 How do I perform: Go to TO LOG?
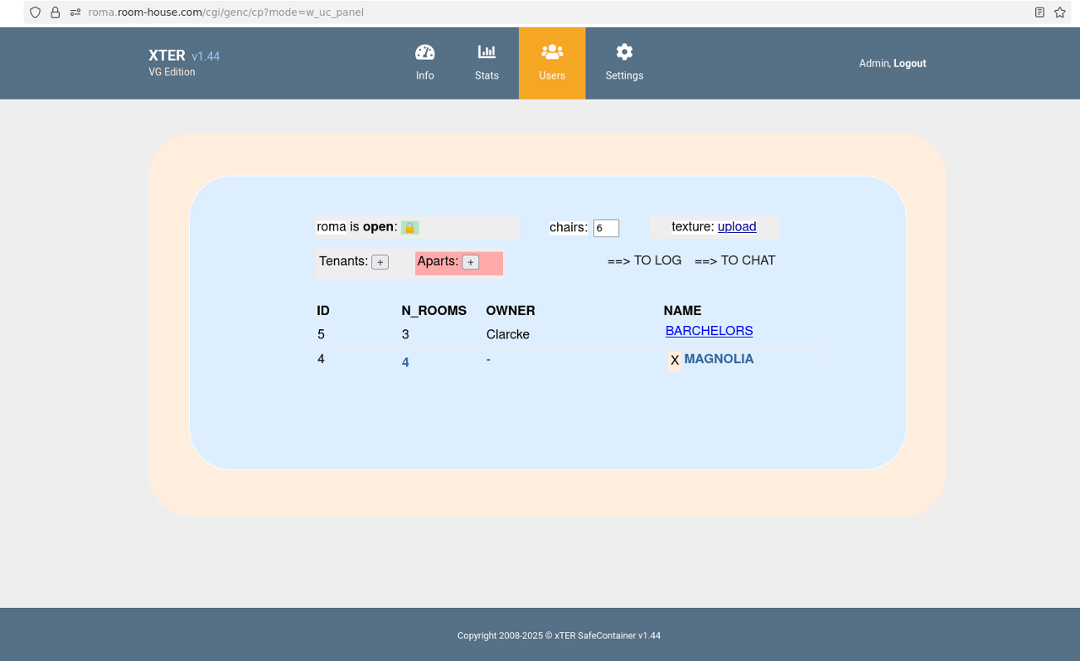[645, 261]
